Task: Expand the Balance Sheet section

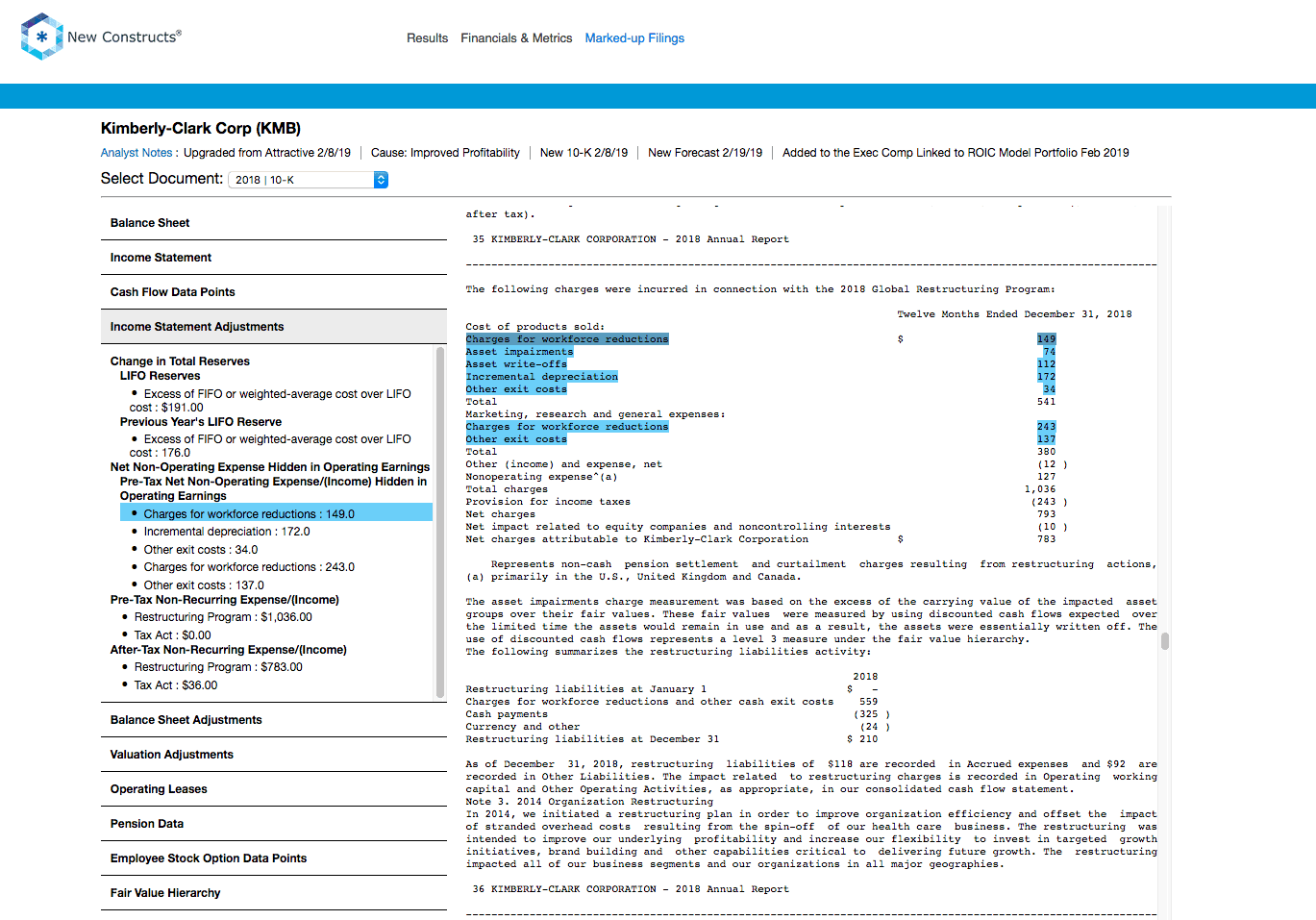Action: (274, 223)
